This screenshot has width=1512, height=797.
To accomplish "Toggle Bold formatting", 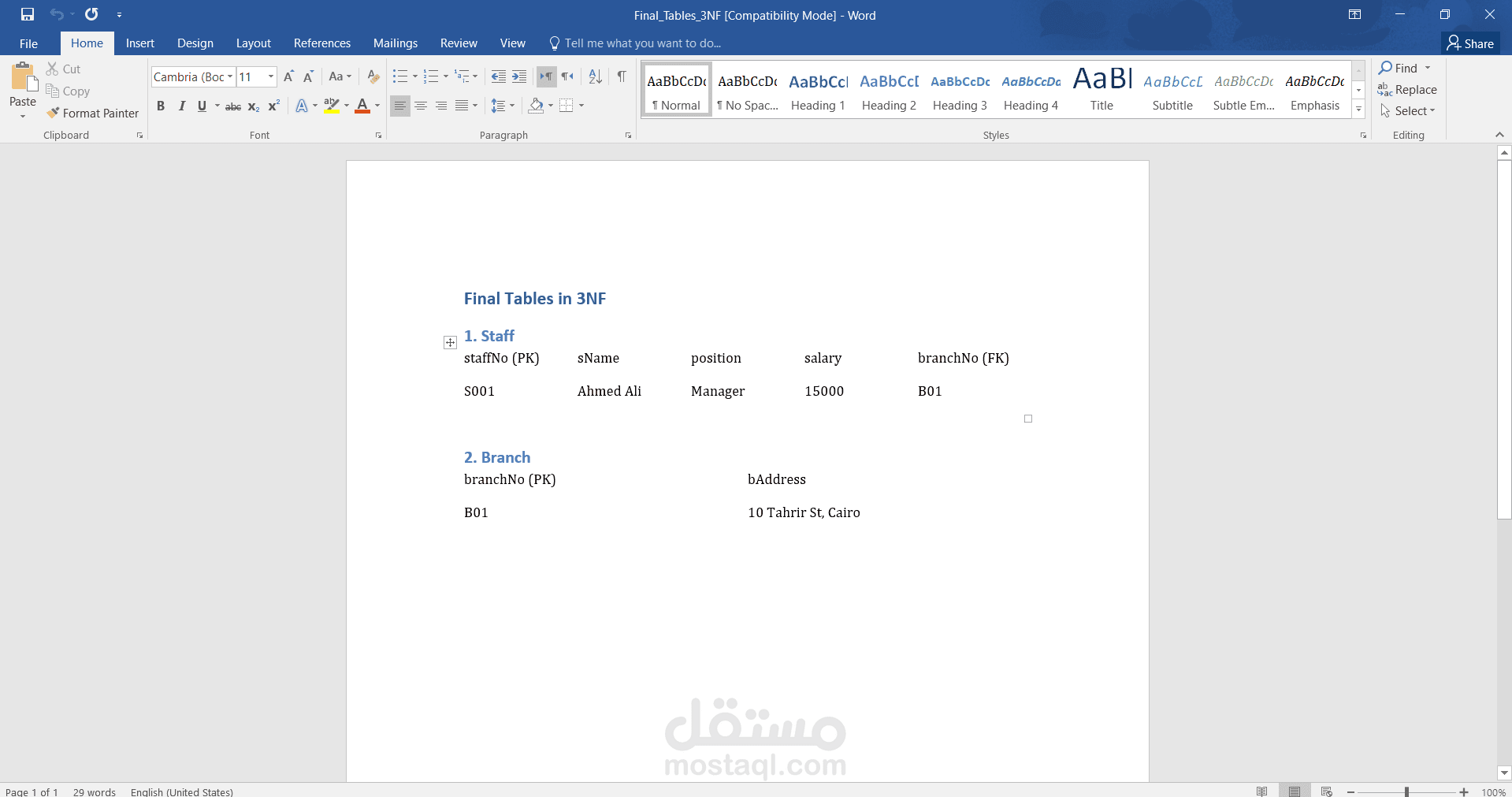I will click(x=161, y=106).
